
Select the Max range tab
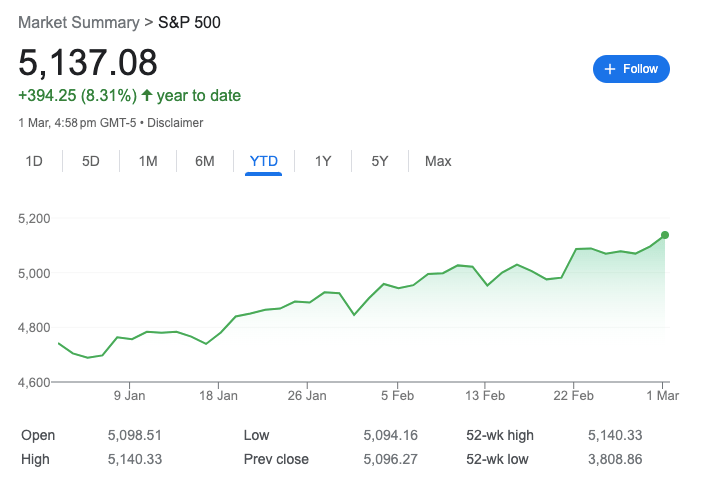click(x=438, y=161)
